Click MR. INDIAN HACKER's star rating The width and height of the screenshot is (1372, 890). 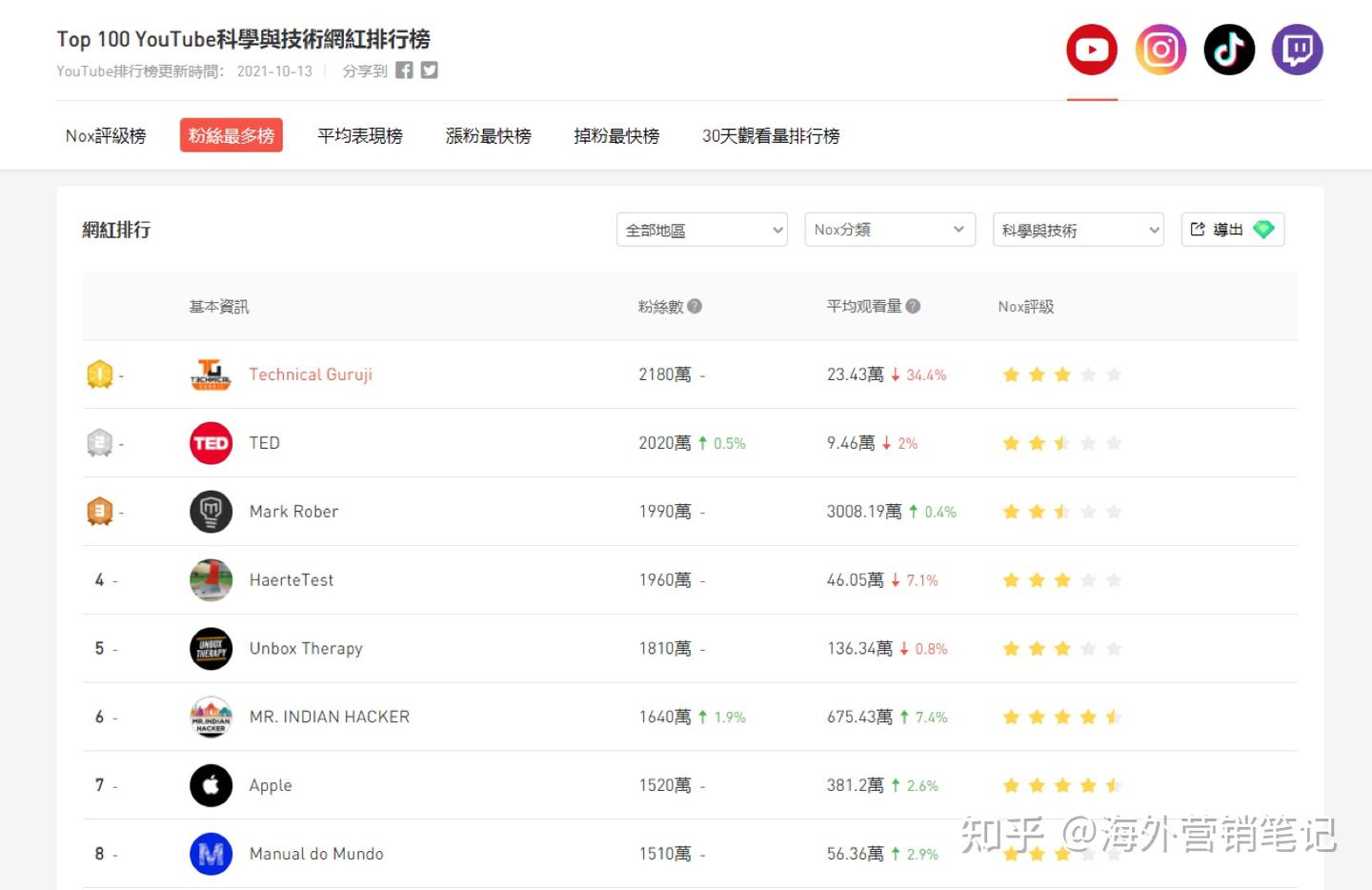(1062, 718)
